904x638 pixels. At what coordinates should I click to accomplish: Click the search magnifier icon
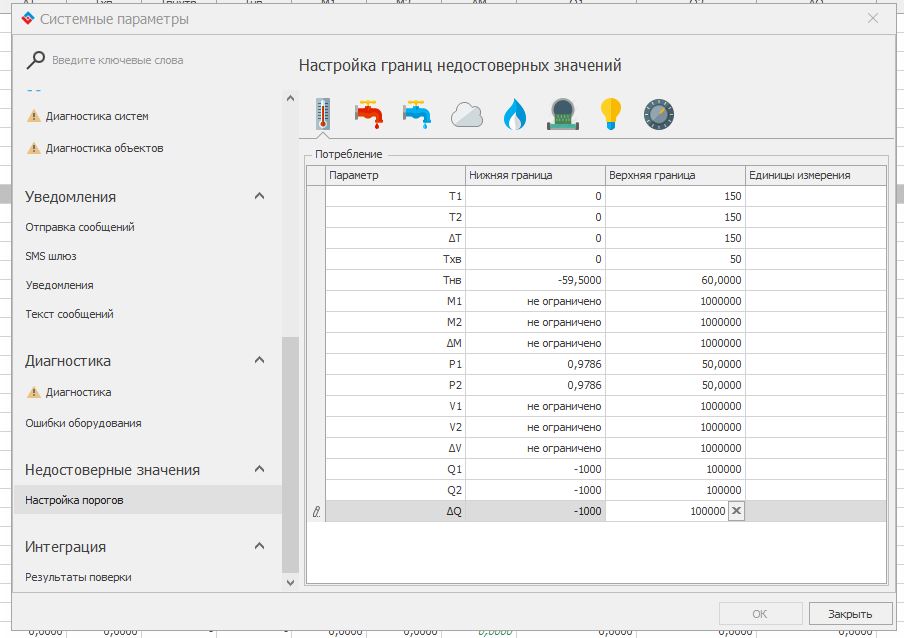[x=35, y=60]
